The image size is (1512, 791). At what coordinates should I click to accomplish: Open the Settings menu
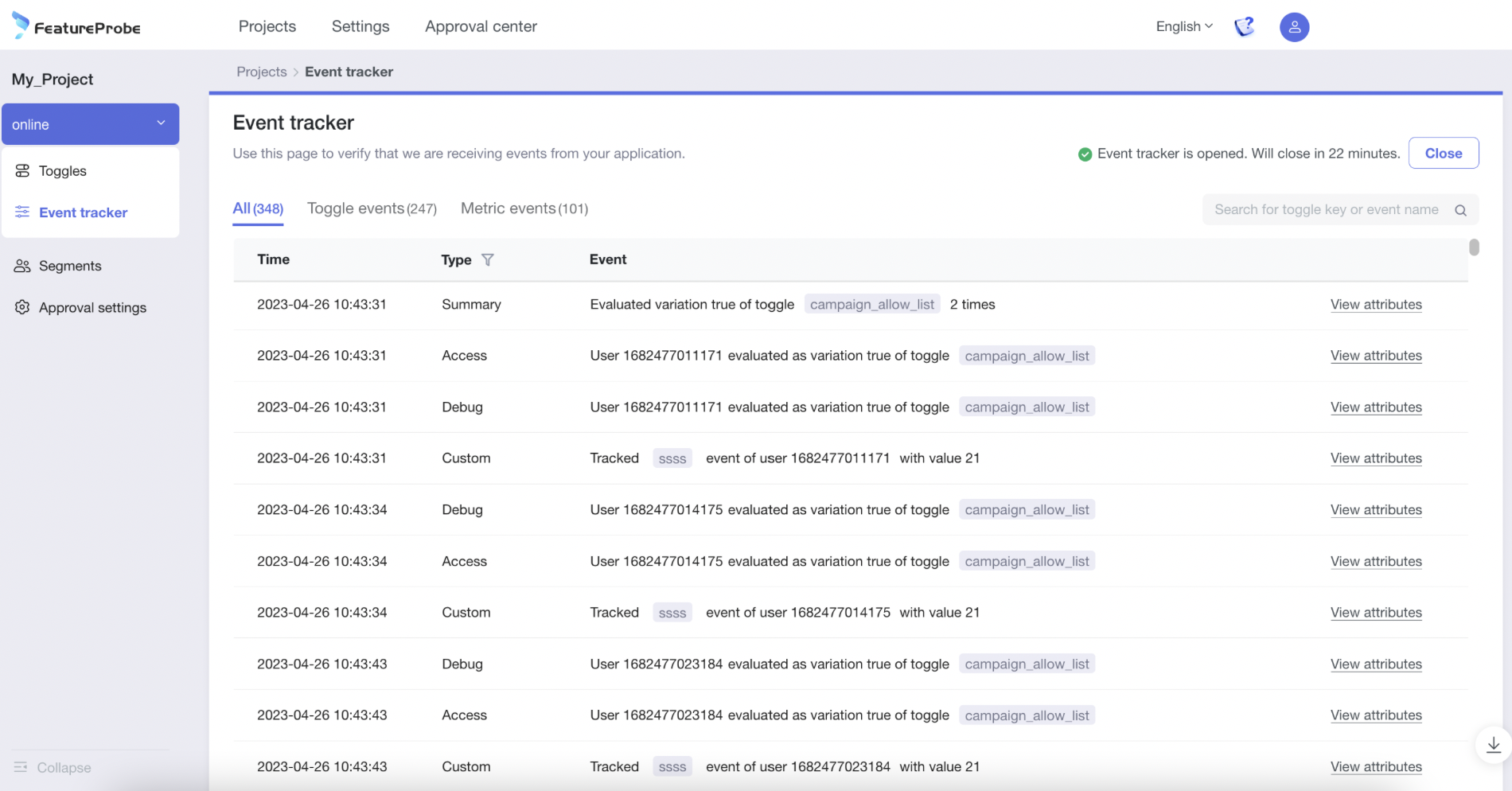point(360,26)
